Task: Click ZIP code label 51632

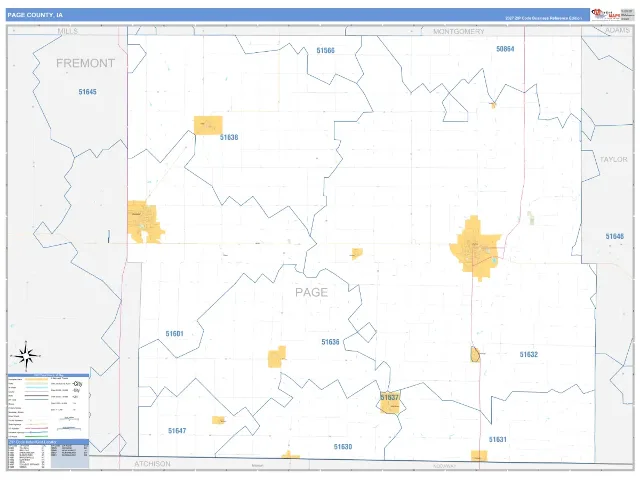Action: pos(529,354)
